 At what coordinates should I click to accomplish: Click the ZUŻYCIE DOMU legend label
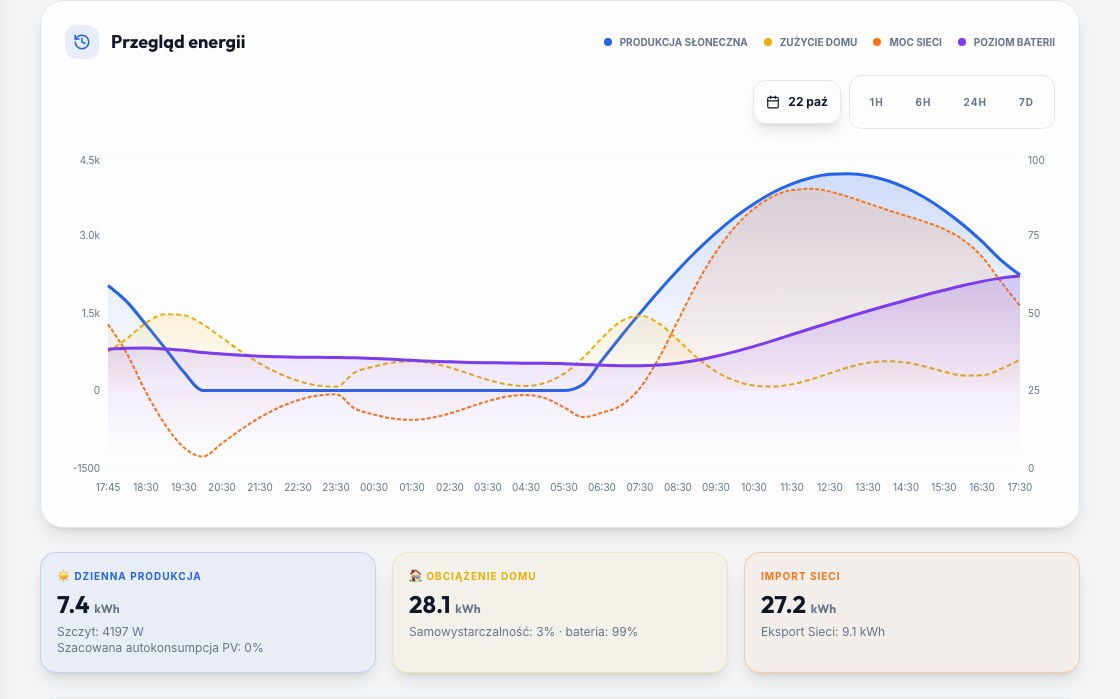pyautogui.click(x=819, y=42)
